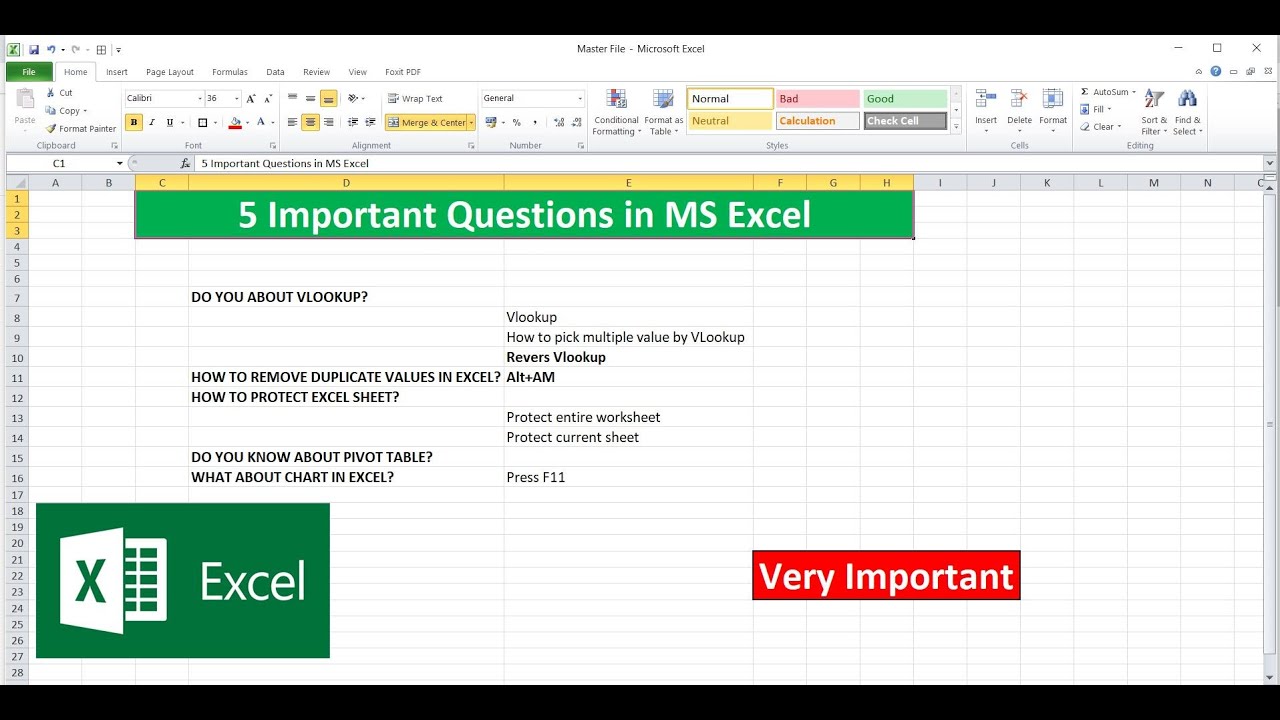The image size is (1280, 720).
Task: Toggle Underline formatting
Action: (169, 123)
